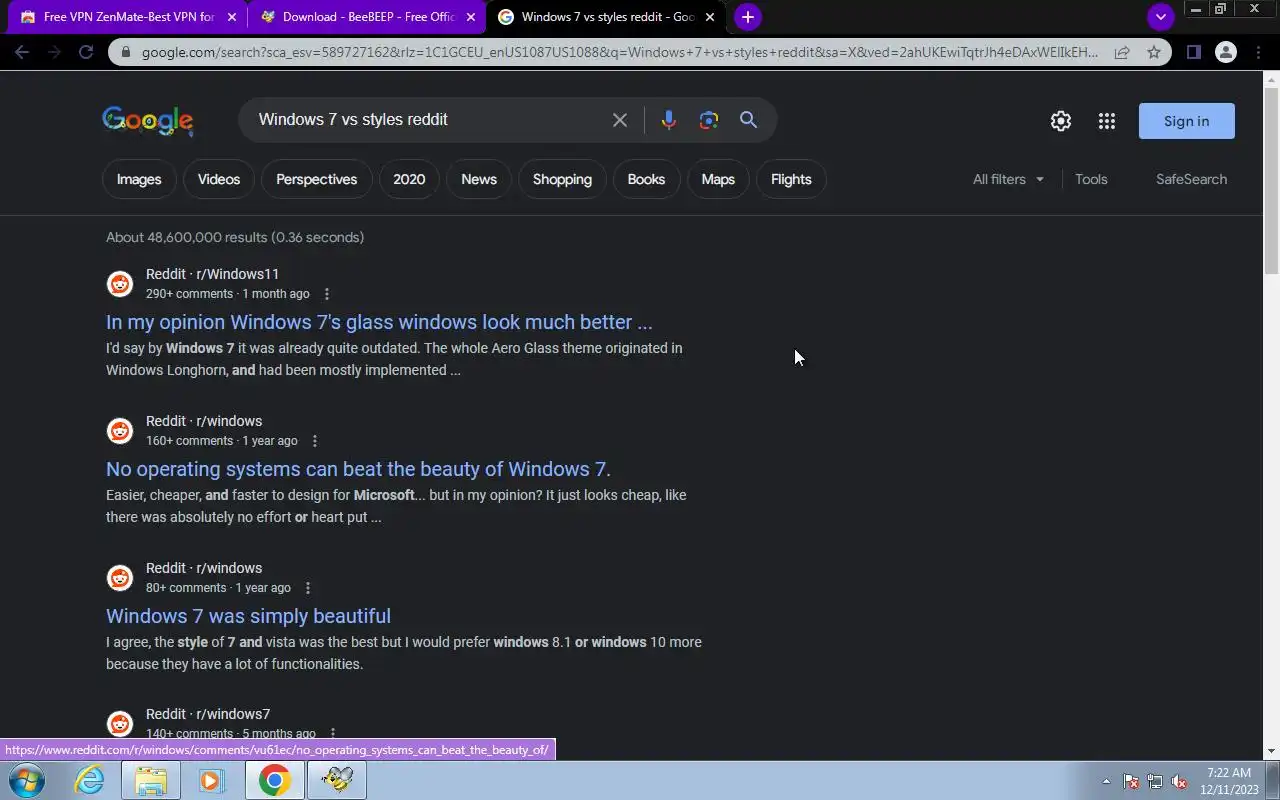Screen dimensions: 1280x800
Task: Switch to the Maps filter
Action: tap(718, 179)
